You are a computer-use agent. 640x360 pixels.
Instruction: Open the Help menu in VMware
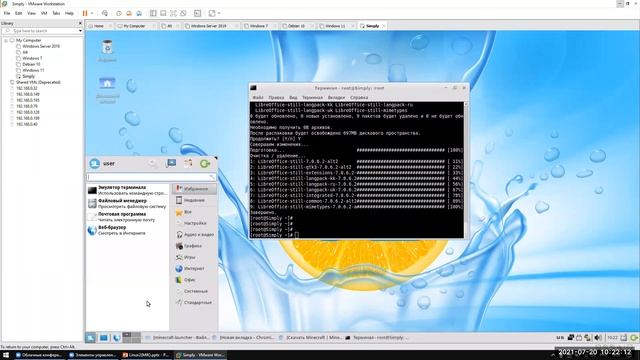pos(69,13)
